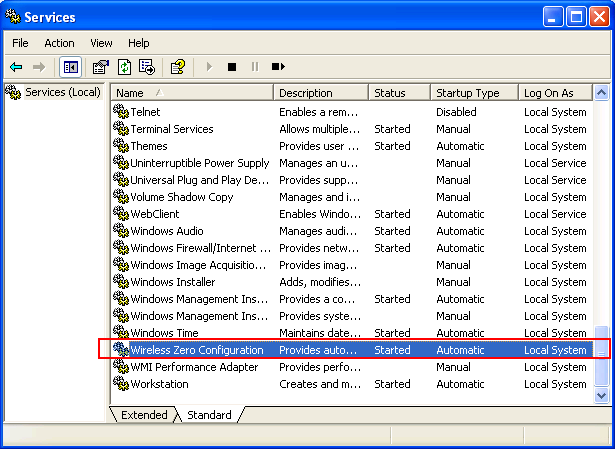Image resolution: width=615 pixels, height=449 pixels.
Task: Click the Export List toolbar icon
Action: [x=147, y=67]
